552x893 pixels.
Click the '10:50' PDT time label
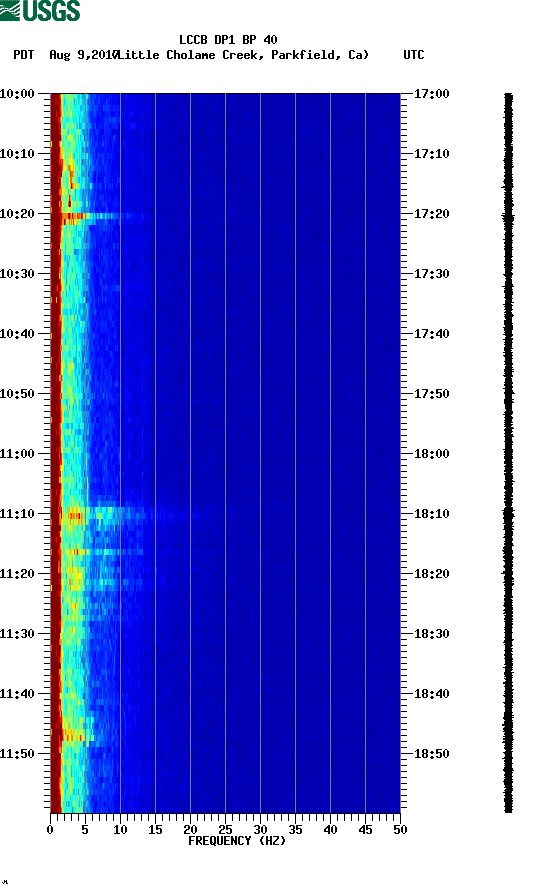17,394
